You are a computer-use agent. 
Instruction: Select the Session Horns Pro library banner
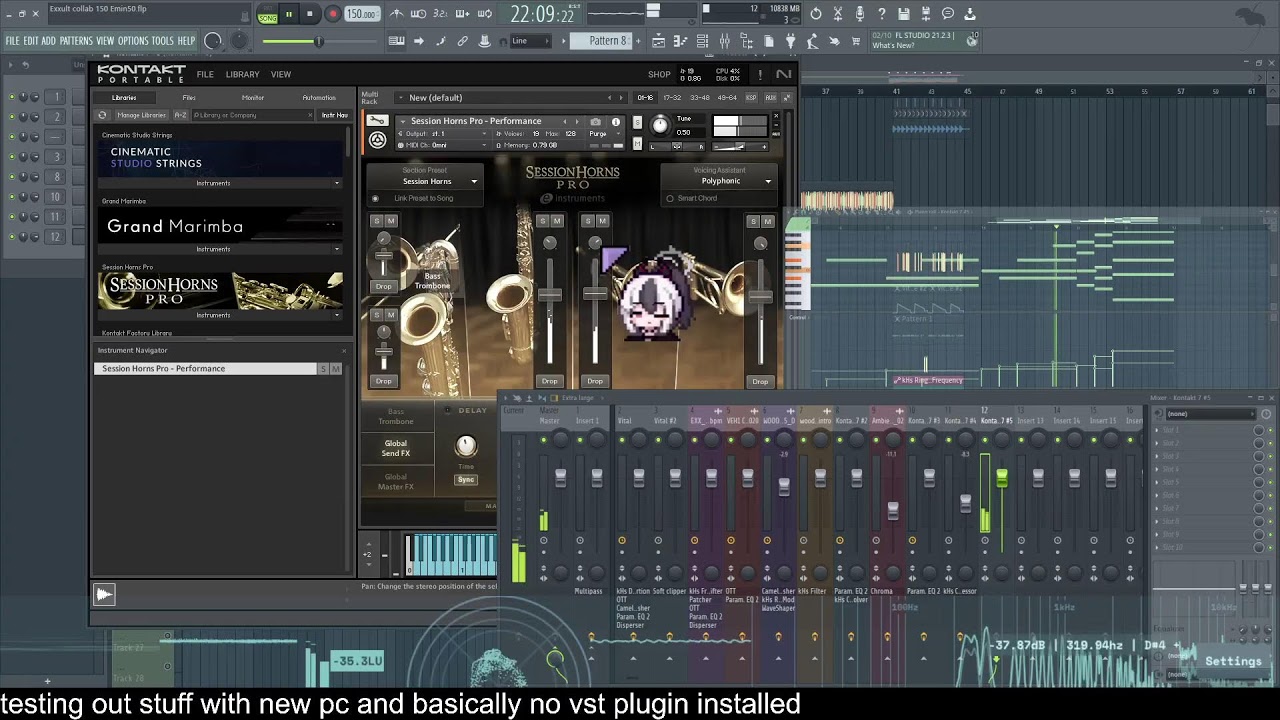220,291
